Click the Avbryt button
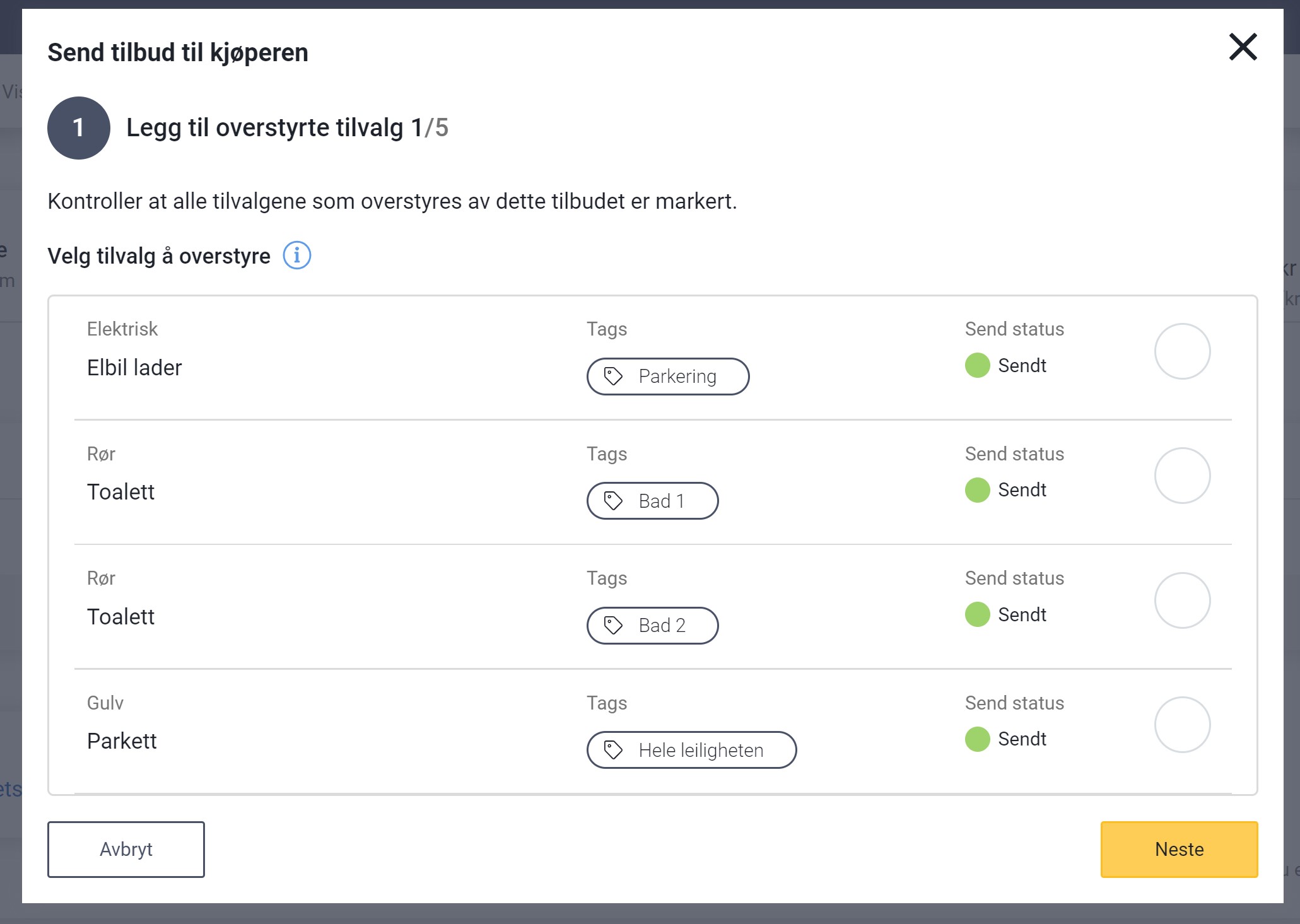 tap(126, 850)
